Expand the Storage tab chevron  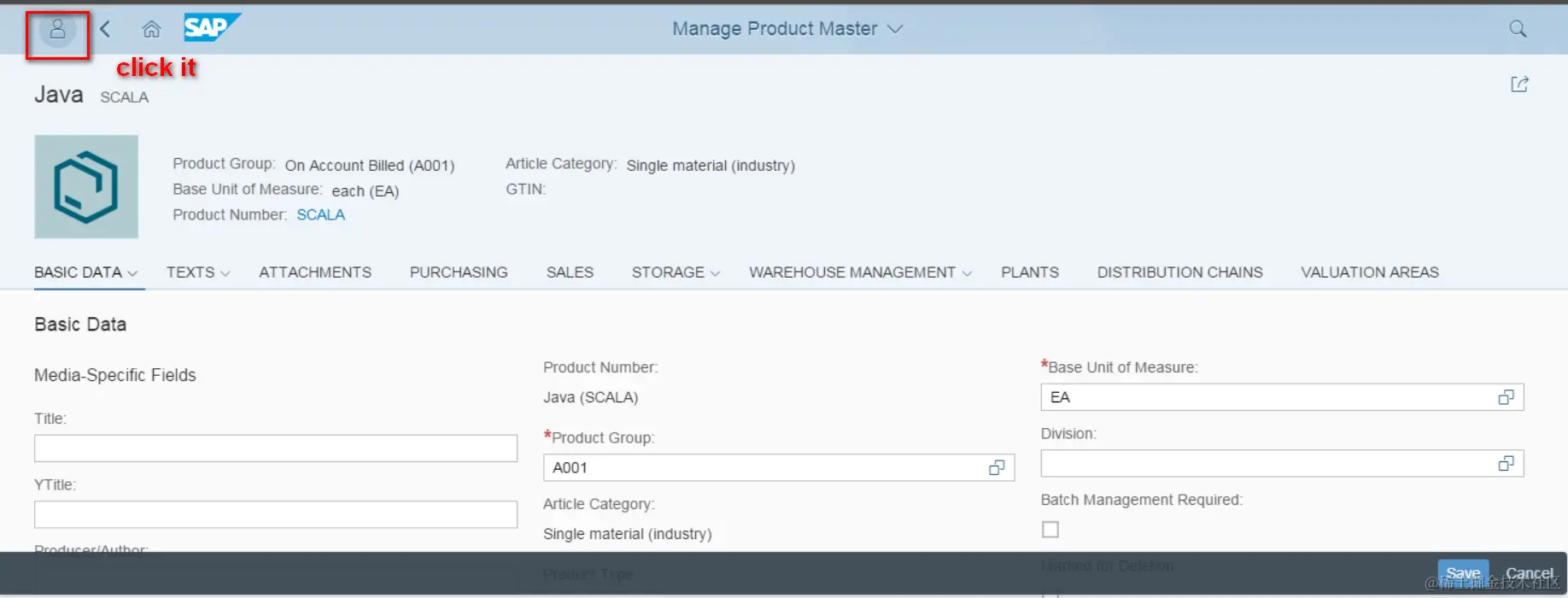pos(715,273)
